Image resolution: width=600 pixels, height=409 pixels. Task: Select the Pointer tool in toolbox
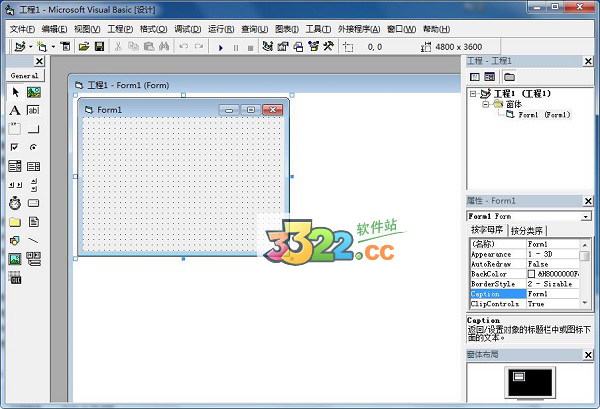(x=15, y=92)
